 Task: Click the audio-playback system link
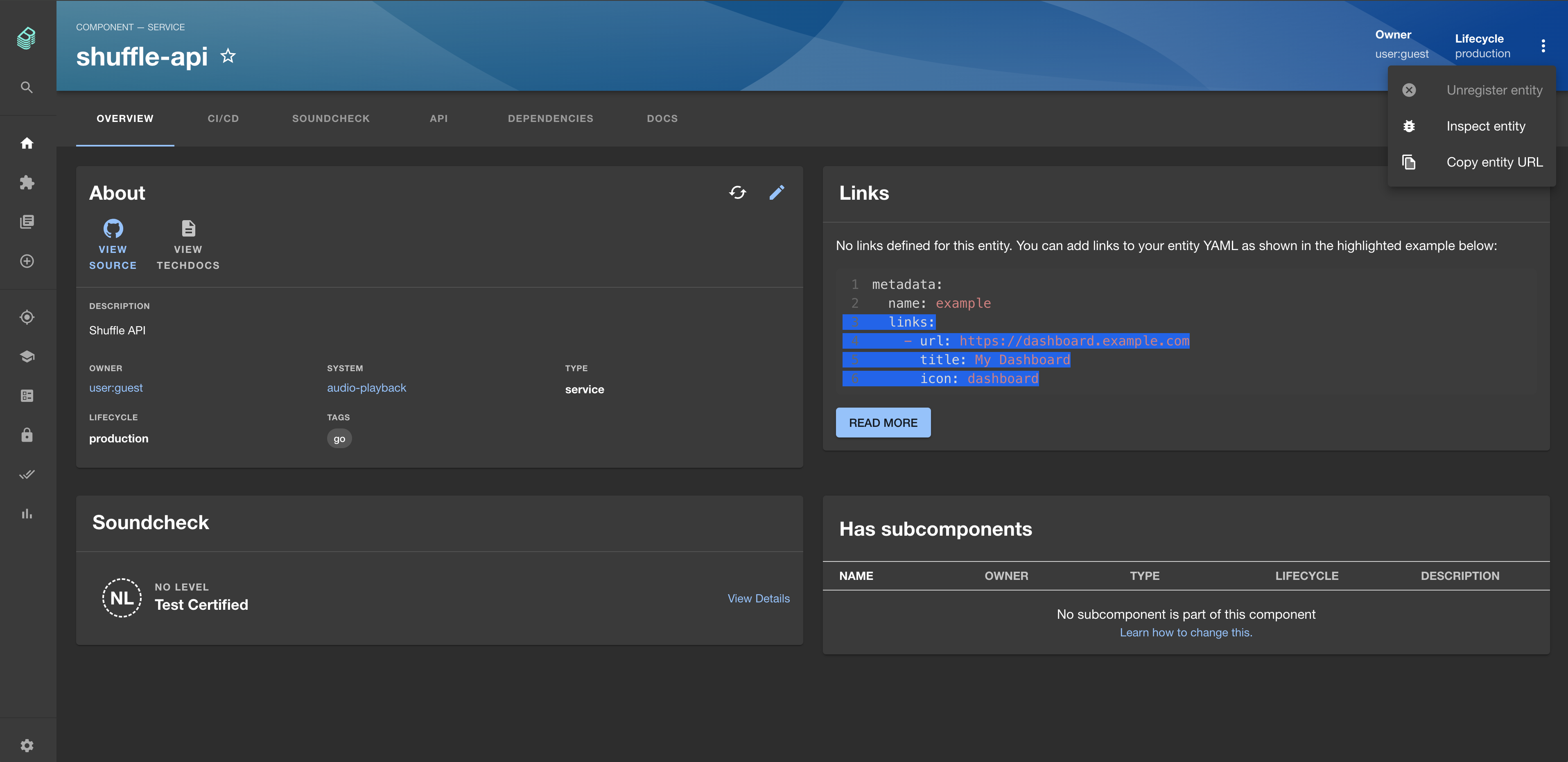pyautogui.click(x=366, y=388)
